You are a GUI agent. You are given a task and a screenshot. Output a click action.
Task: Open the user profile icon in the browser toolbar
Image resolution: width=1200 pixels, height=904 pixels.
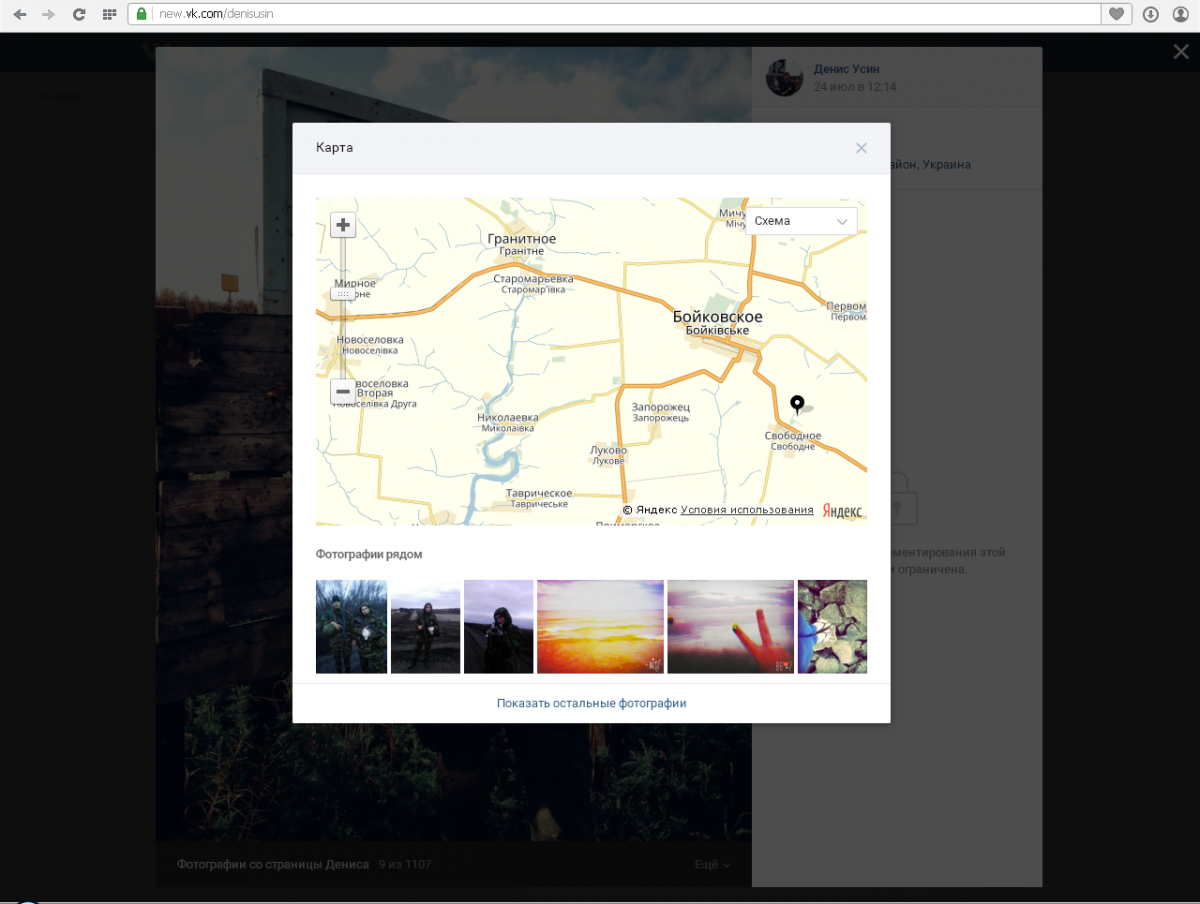[1179, 14]
